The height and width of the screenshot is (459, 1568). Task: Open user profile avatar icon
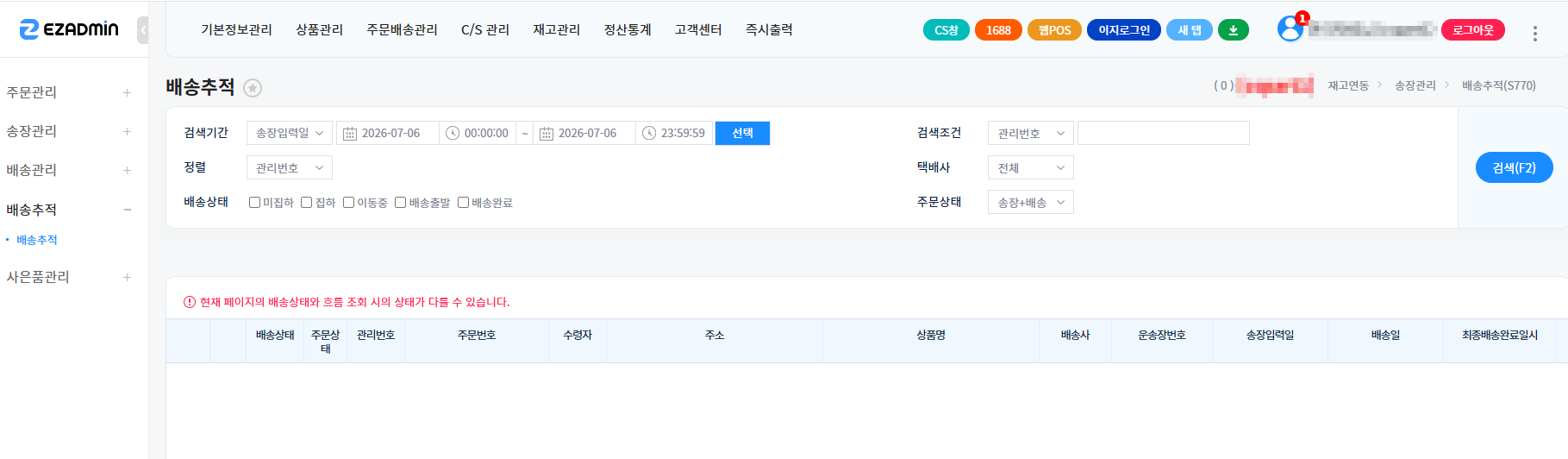point(1290,28)
